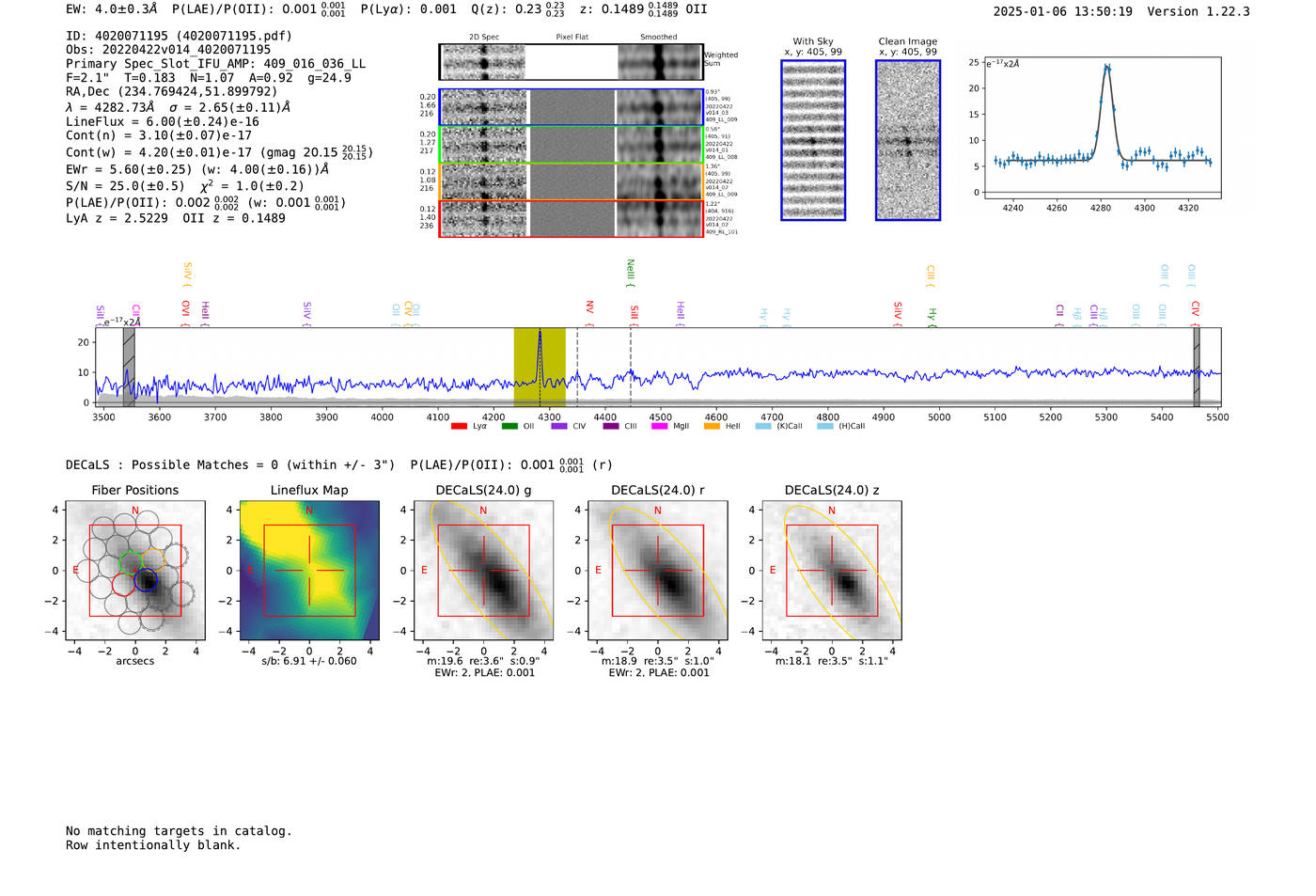The height and width of the screenshot is (896, 1316).
Task: Click the Primary Spec_Slot_IFU_AMP line
Action: pos(216,64)
